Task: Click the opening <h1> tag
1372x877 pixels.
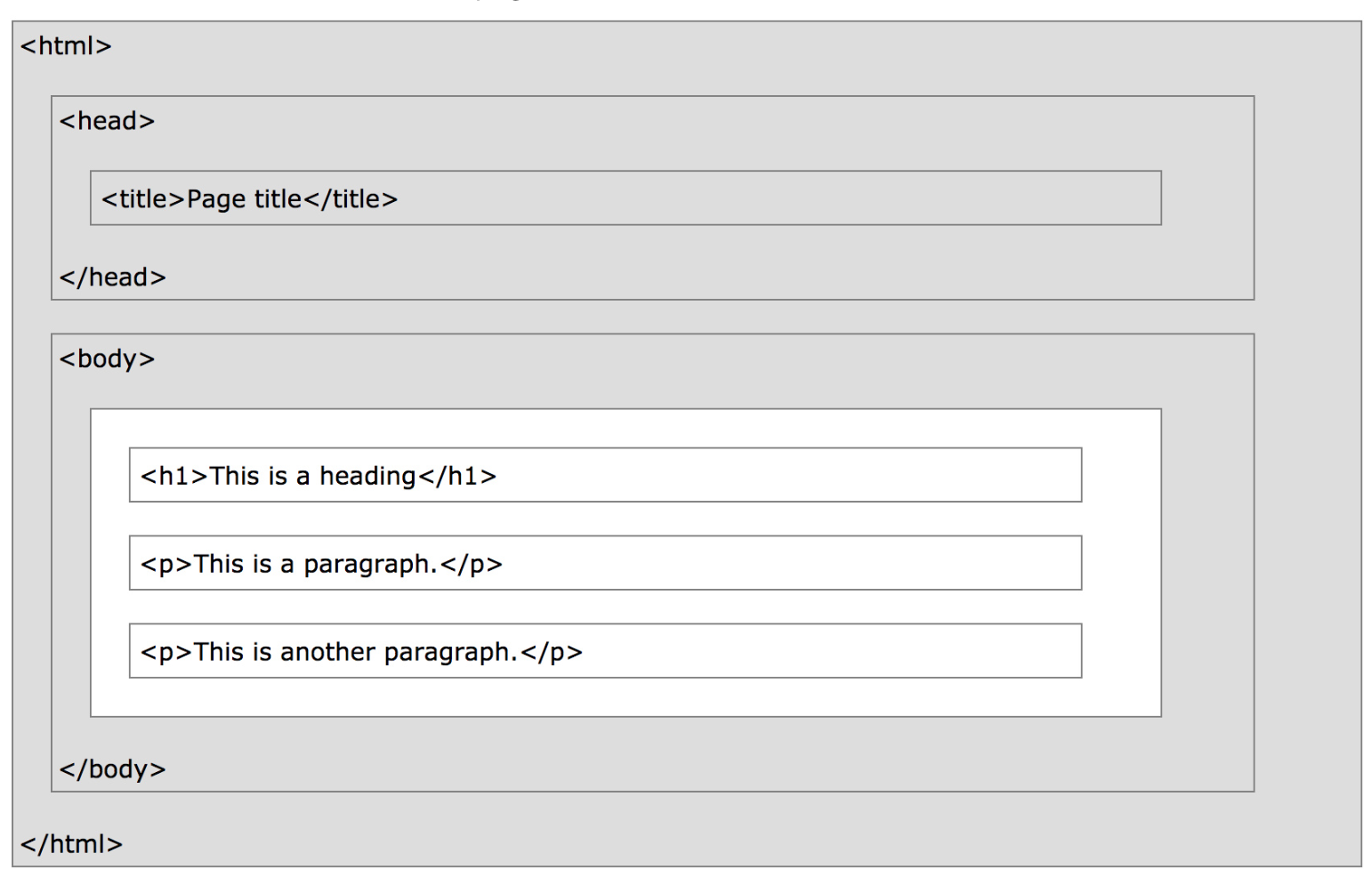Action: pyautogui.click(x=174, y=477)
